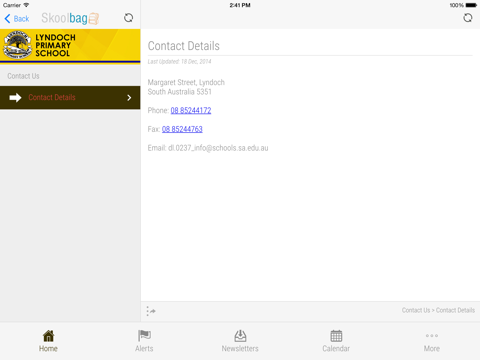This screenshot has height=360, width=480.
Task: Tap the Last Updated date text
Action: click(179, 61)
